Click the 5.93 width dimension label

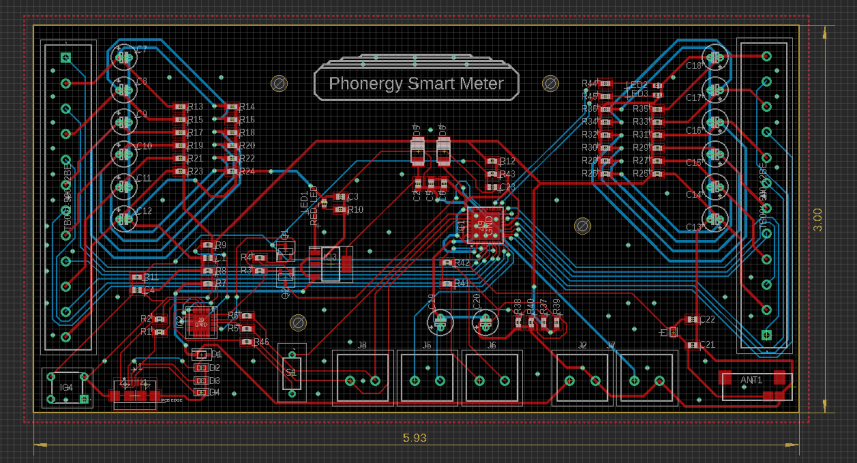(414, 438)
